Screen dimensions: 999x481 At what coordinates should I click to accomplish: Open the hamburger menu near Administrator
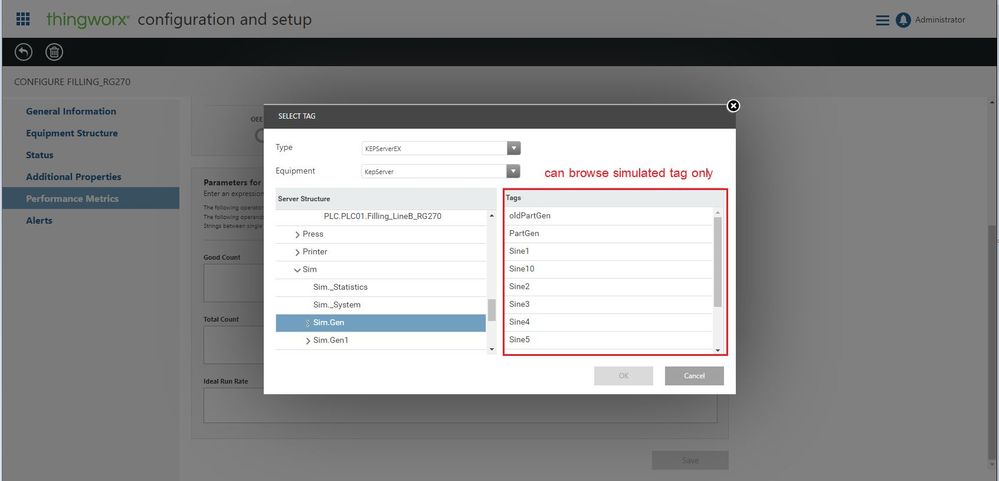click(882, 20)
